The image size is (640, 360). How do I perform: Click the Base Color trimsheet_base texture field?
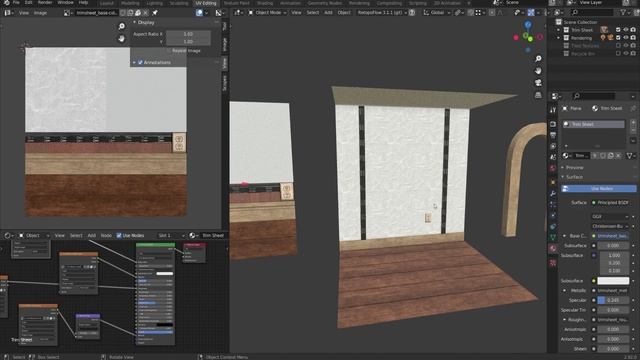(612, 236)
